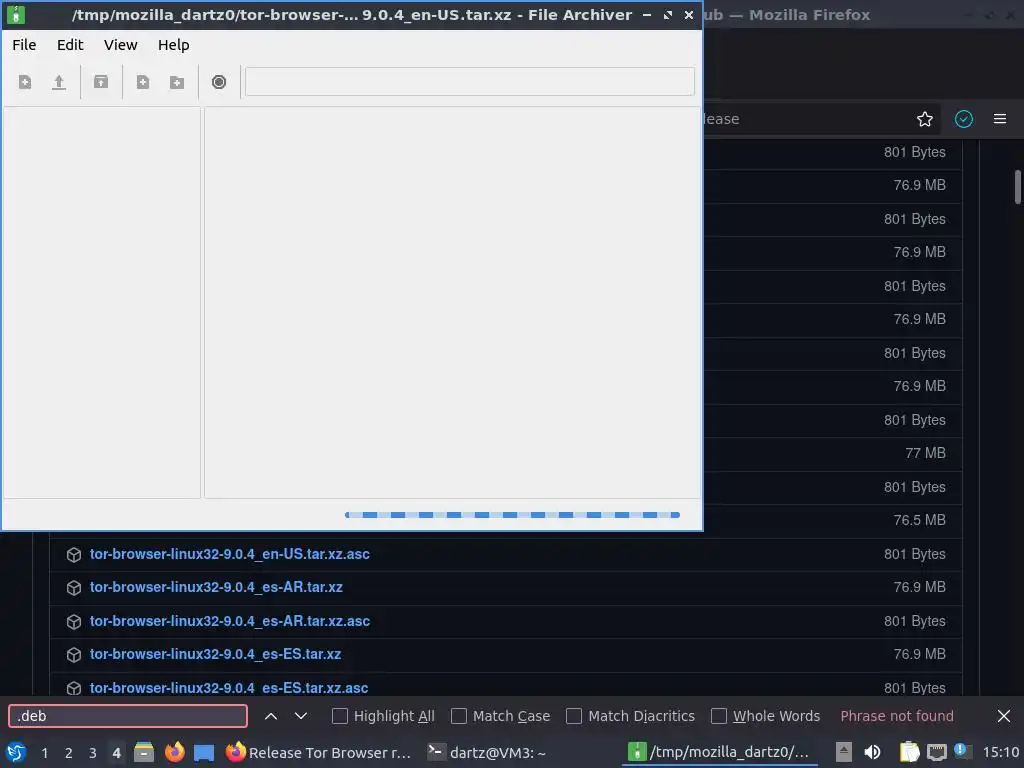Click Stop operation icon in File Archiver toolbar

(219, 82)
